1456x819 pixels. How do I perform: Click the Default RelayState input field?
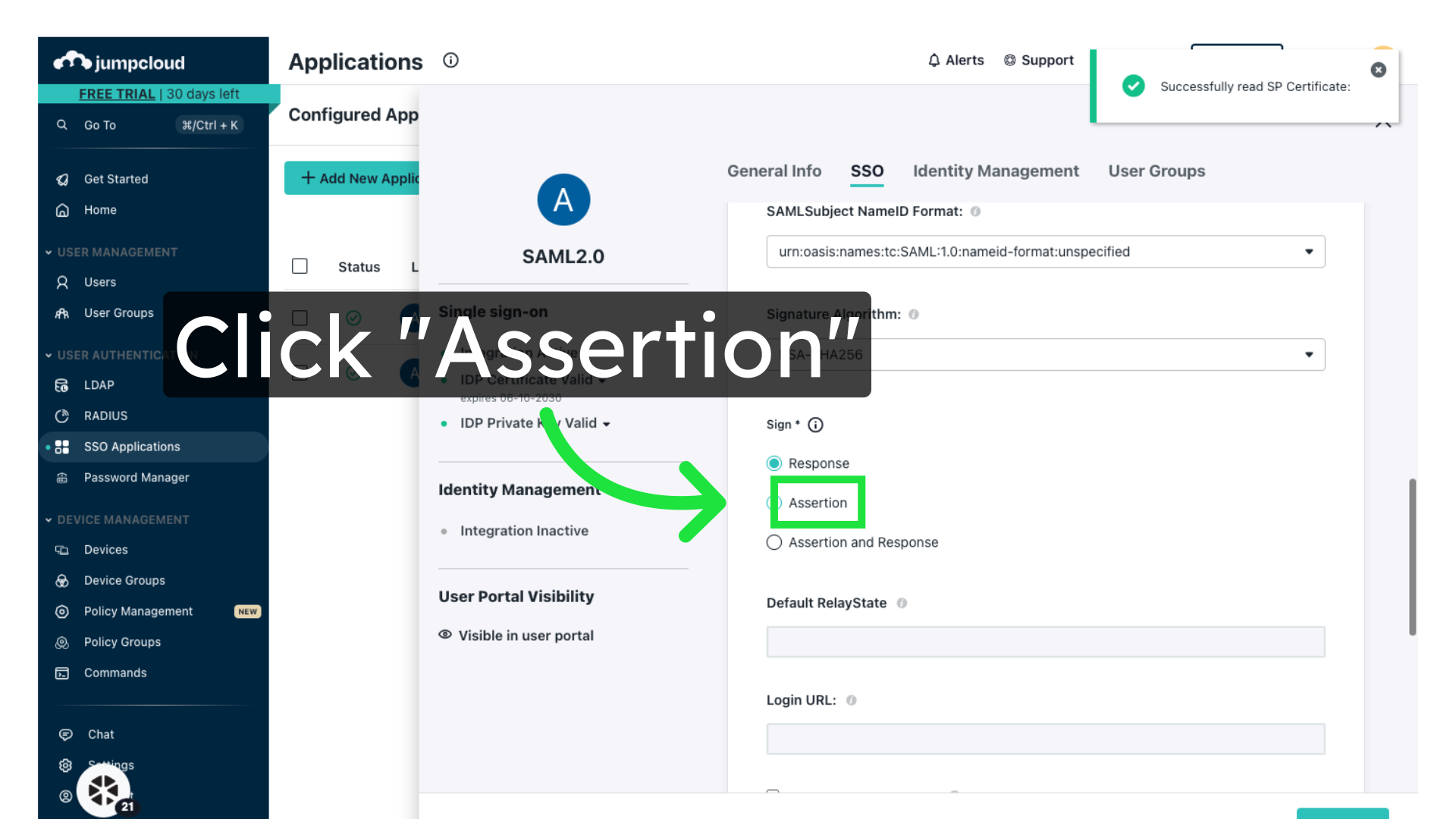[1045, 642]
